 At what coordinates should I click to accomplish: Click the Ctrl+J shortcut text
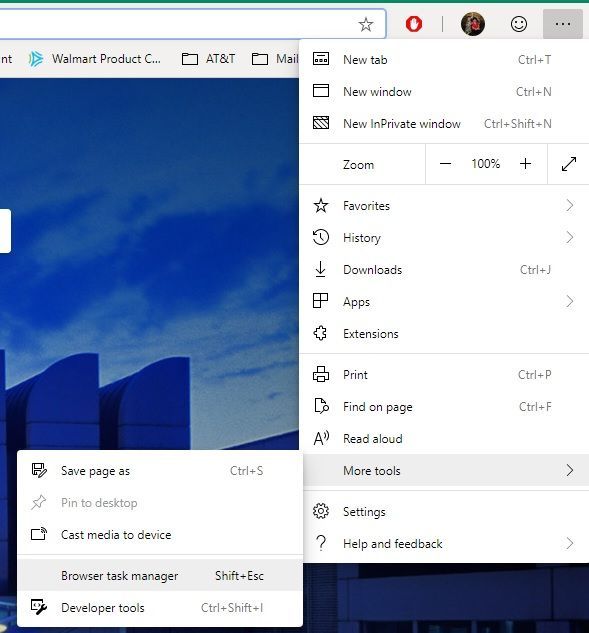click(535, 269)
